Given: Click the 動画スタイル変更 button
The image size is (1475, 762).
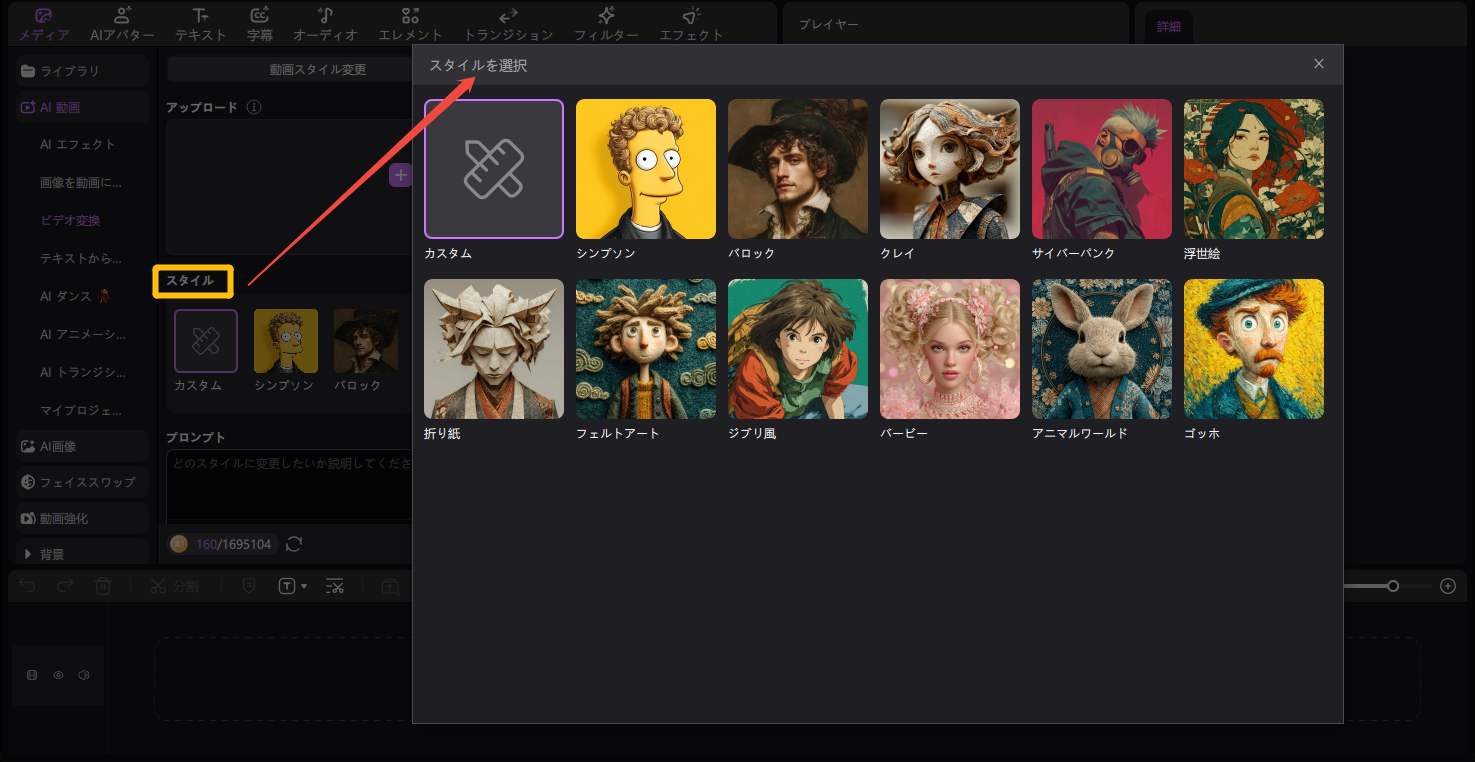Looking at the screenshot, I should point(317,70).
